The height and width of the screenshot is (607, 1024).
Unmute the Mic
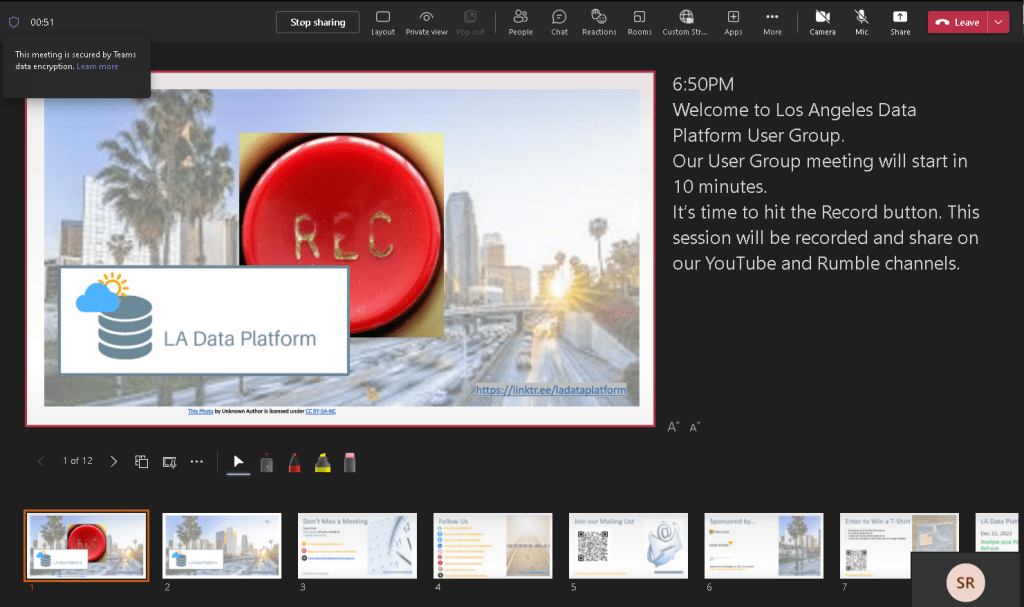point(861,21)
